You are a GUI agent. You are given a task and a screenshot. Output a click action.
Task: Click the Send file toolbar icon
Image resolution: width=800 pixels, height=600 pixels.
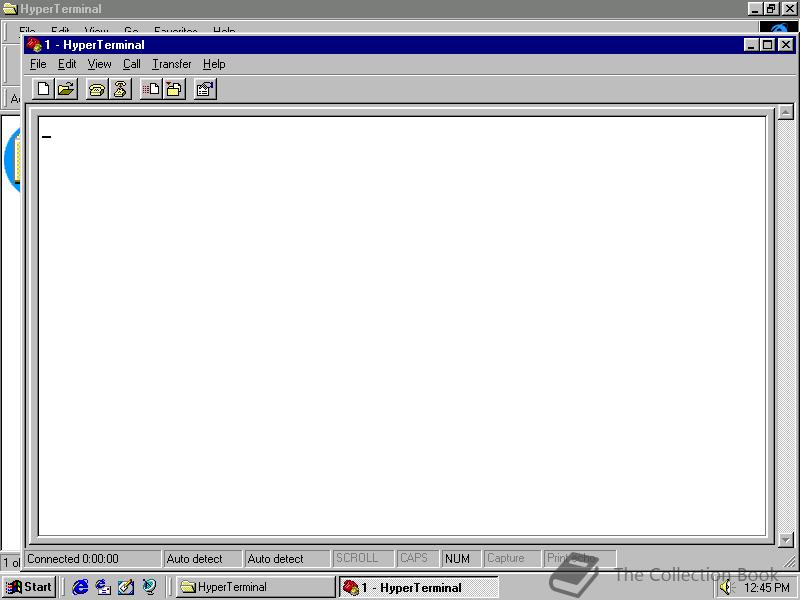(x=151, y=89)
